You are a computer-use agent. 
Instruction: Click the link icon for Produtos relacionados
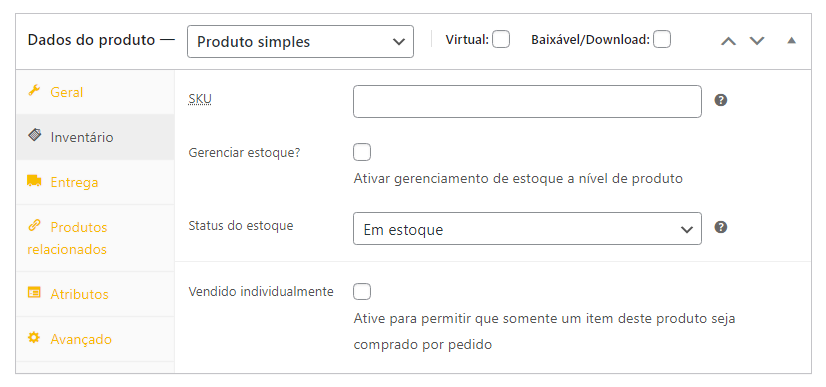[x=34, y=226]
